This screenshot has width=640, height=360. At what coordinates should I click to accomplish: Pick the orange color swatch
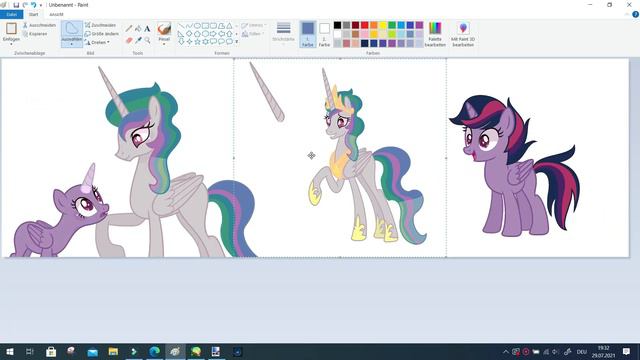tap(374, 25)
